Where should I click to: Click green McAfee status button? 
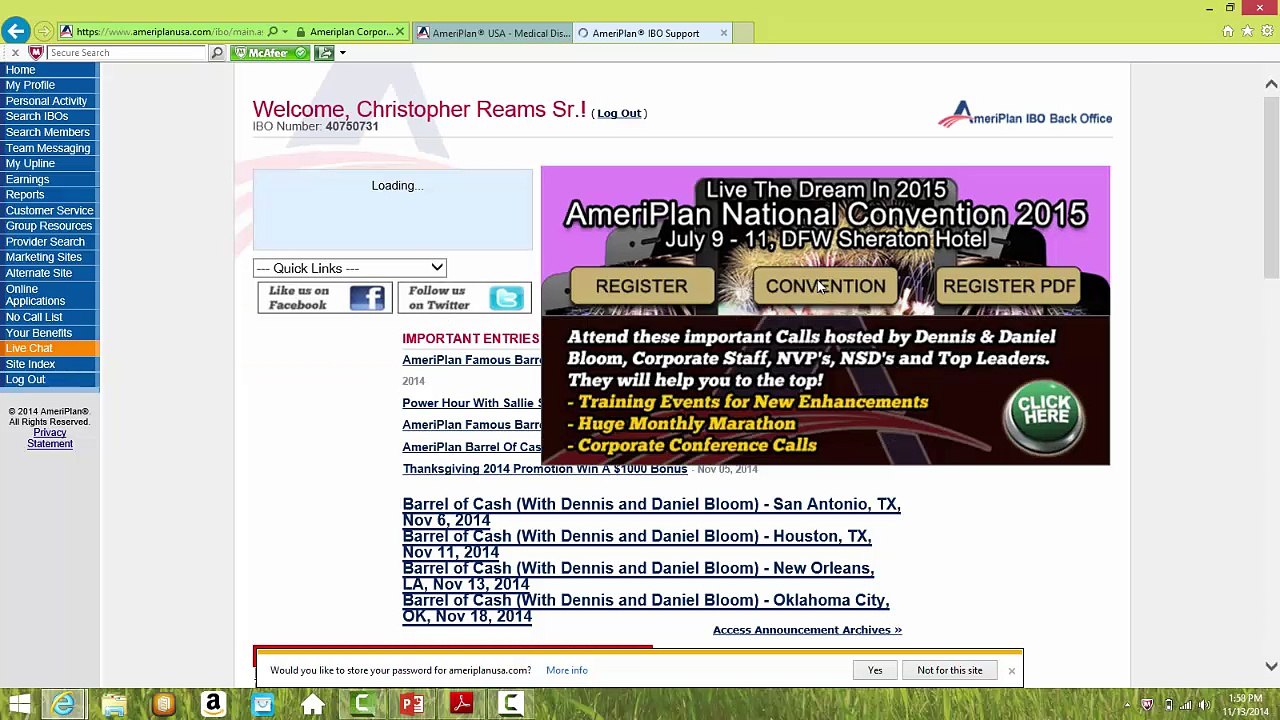tap(270, 53)
